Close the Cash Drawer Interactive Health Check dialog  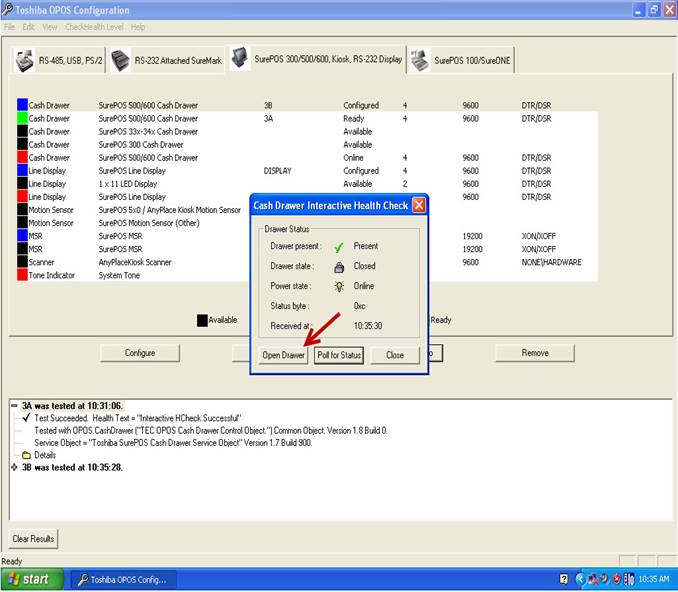(419, 205)
